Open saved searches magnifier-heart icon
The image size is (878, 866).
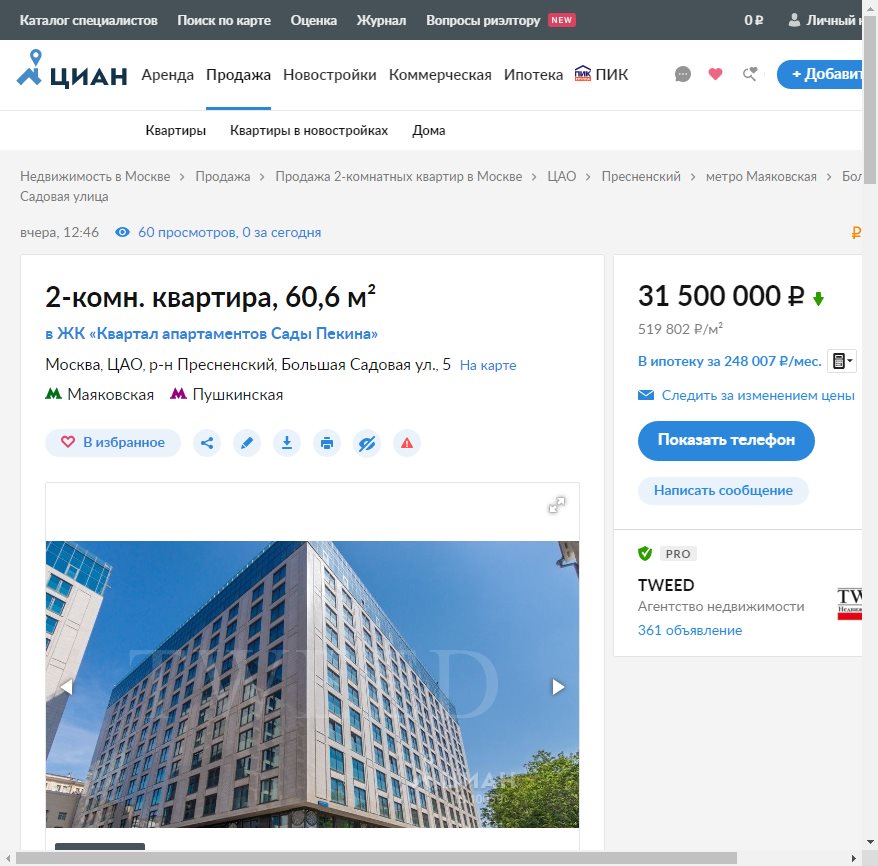coord(749,74)
